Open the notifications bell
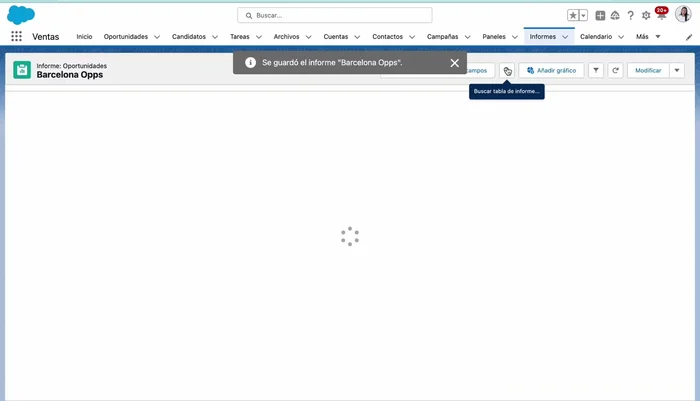 pos(660,16)
